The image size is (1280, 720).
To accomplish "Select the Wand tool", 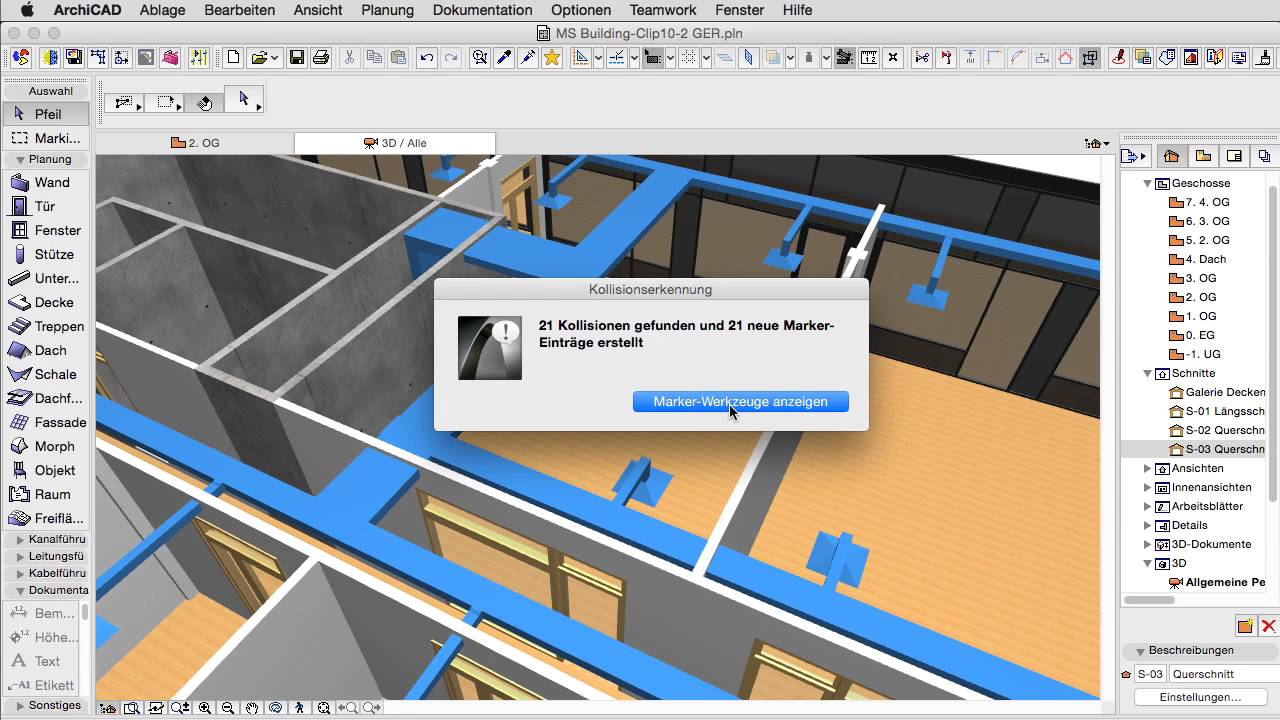I will [46, 182].
